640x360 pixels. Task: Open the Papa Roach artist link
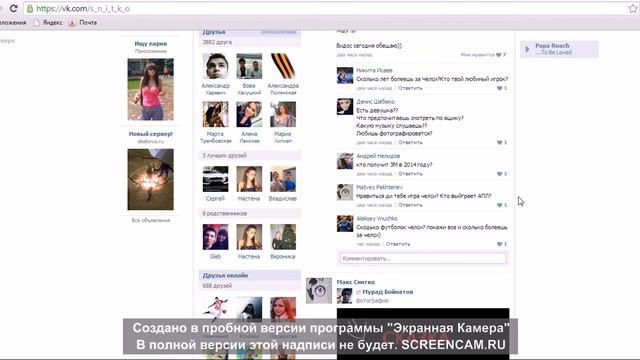point(552,46)
